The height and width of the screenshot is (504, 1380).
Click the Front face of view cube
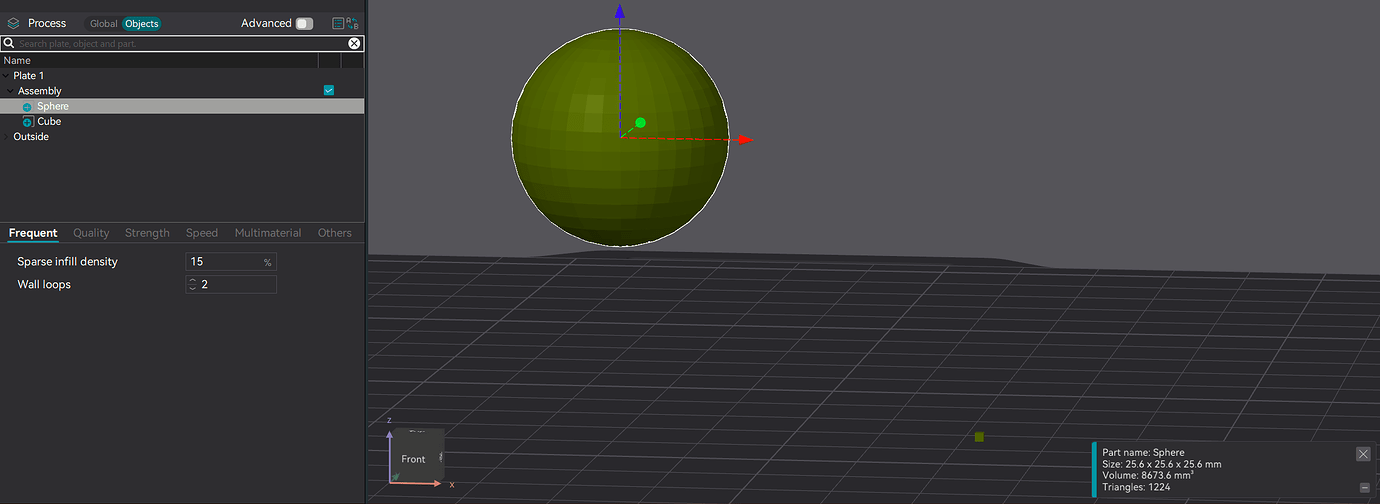tap(415, 458)
